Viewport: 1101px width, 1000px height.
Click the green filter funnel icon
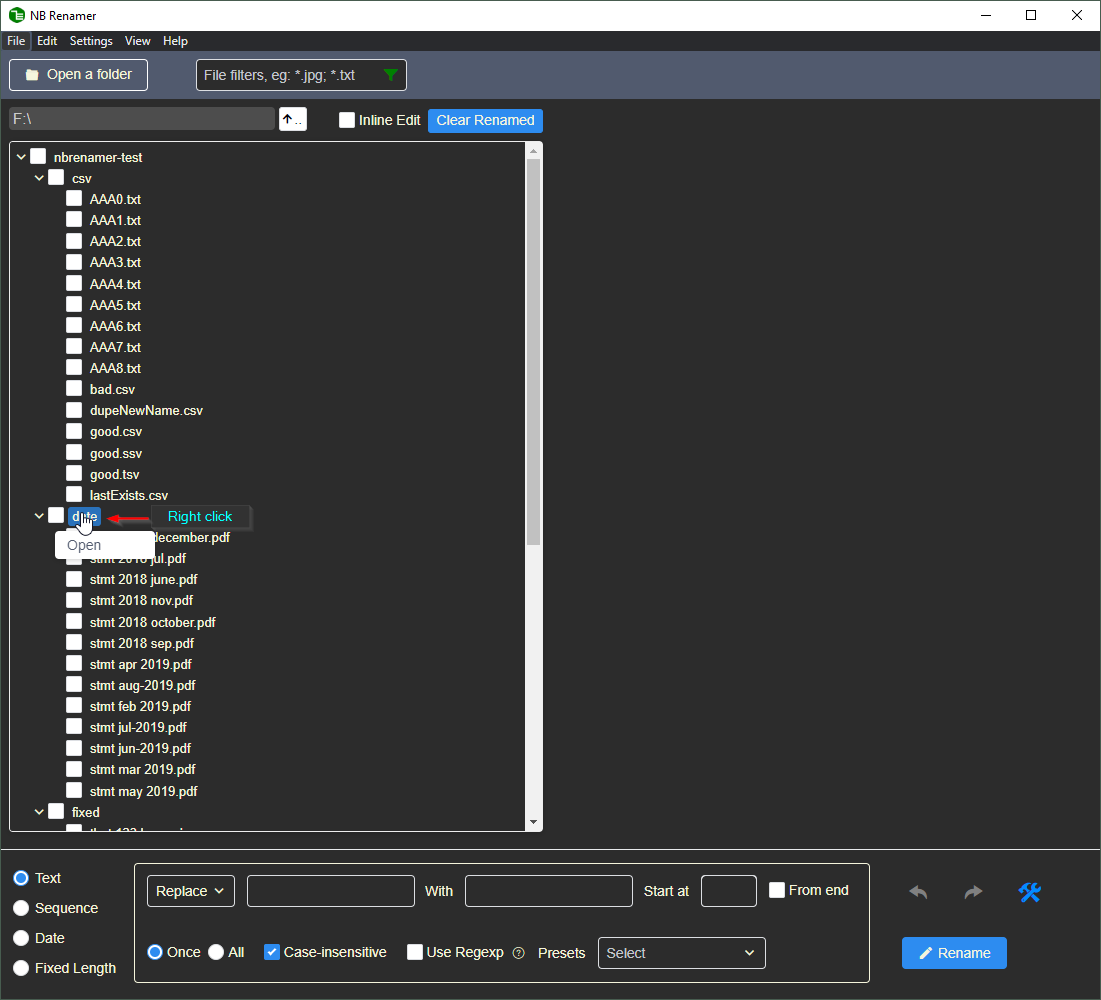391,75
